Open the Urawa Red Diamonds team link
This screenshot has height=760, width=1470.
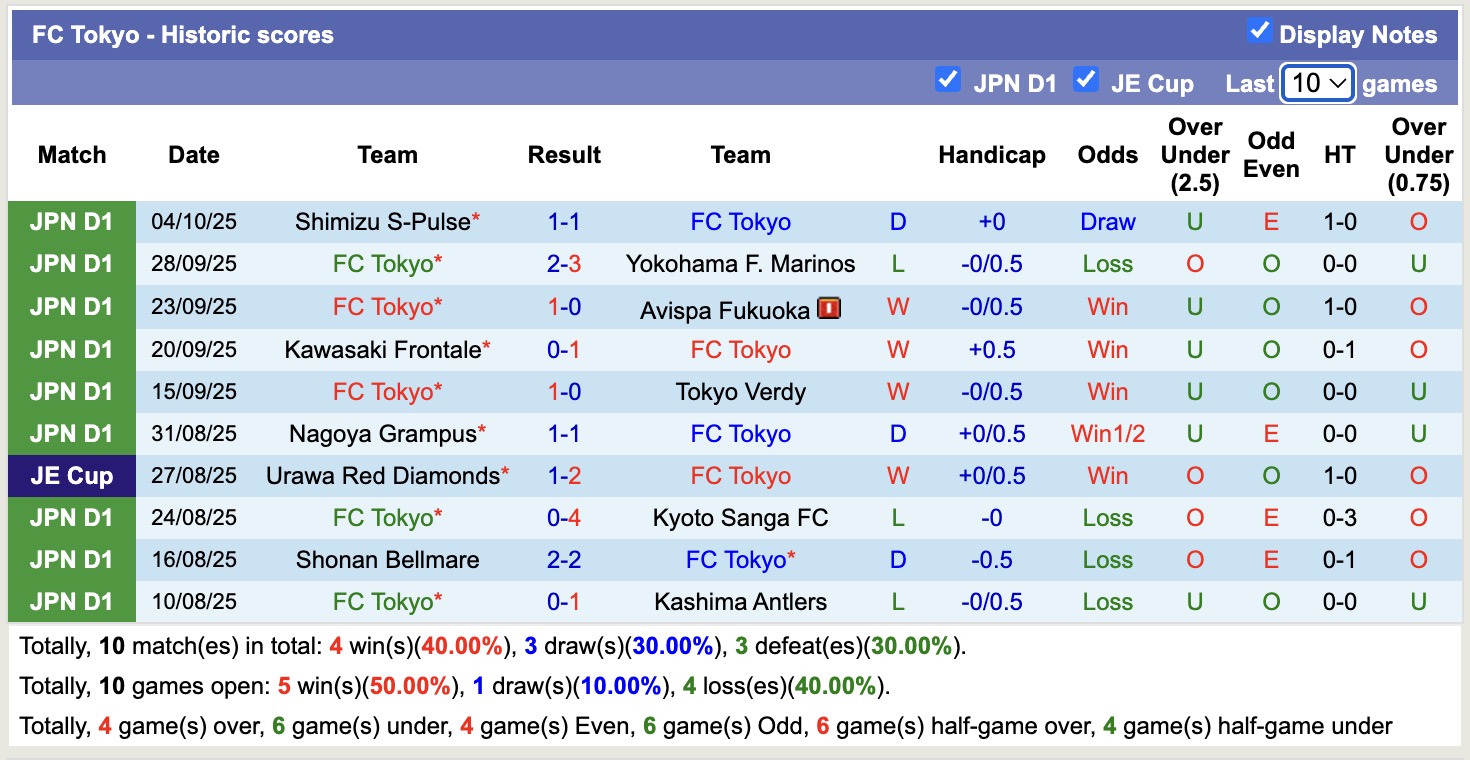tap(384, 475)
